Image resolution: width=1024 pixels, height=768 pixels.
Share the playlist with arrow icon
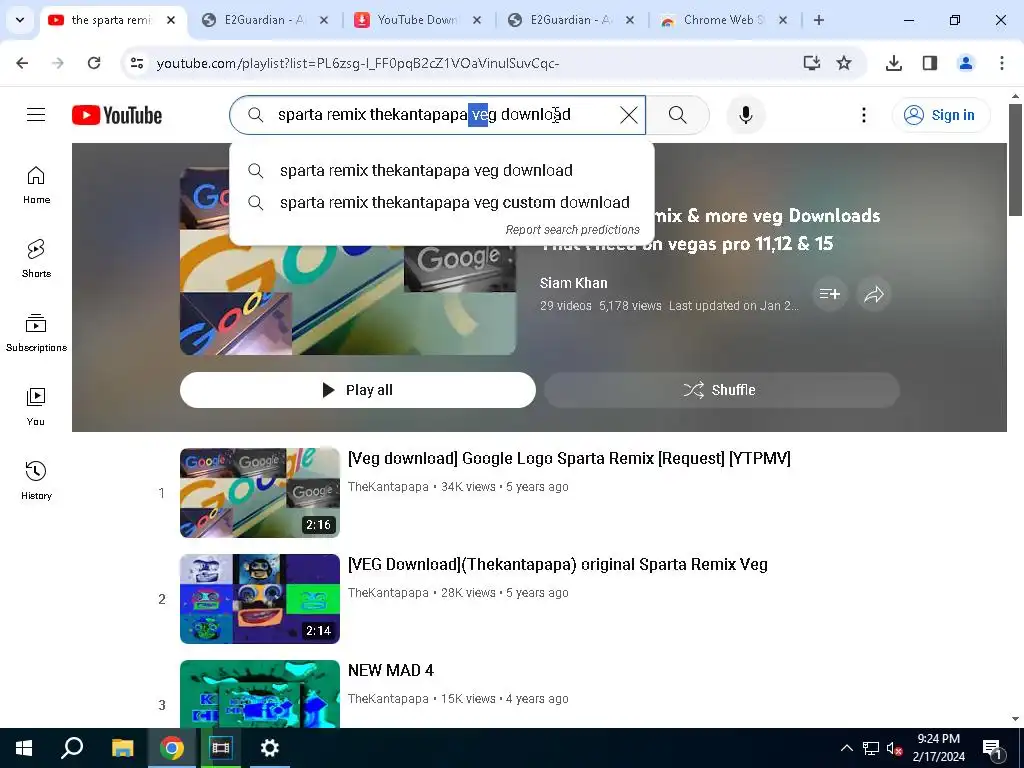(x=873, y=294)
